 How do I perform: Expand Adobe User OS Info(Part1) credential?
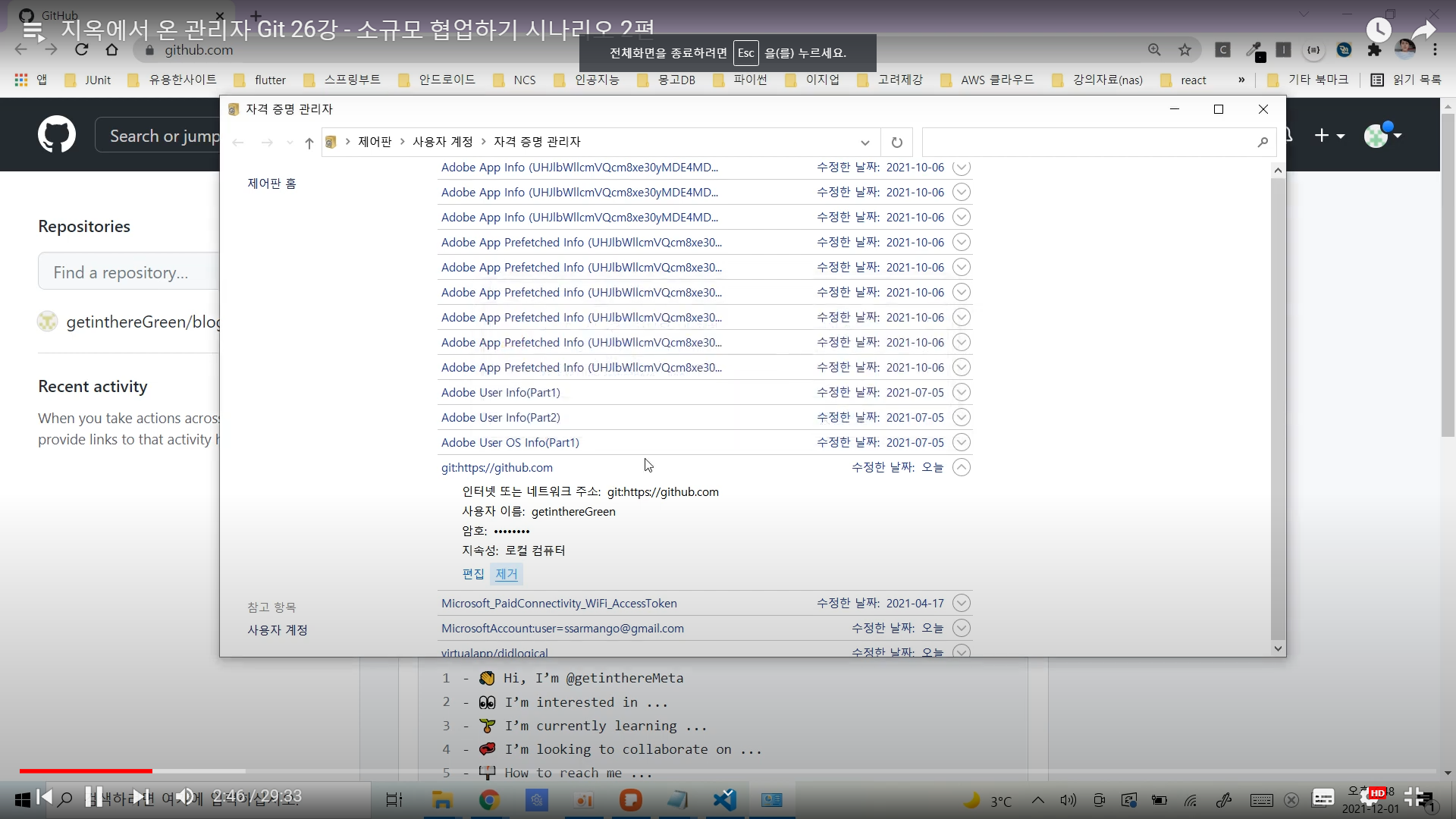point(961,442)
